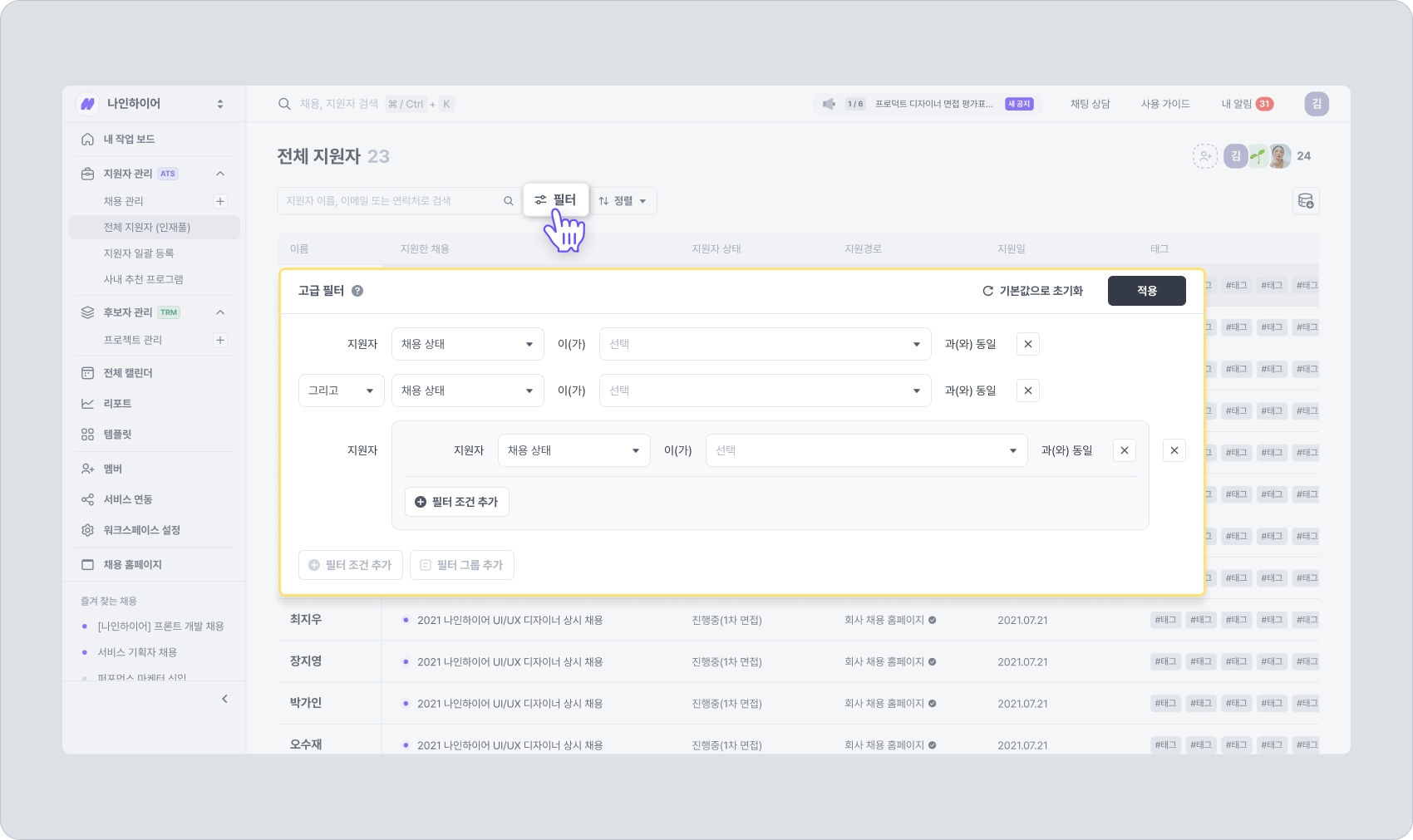Open the 정렬 sort dropdown
1413x840 pixels.
click(x=623, y=201)
